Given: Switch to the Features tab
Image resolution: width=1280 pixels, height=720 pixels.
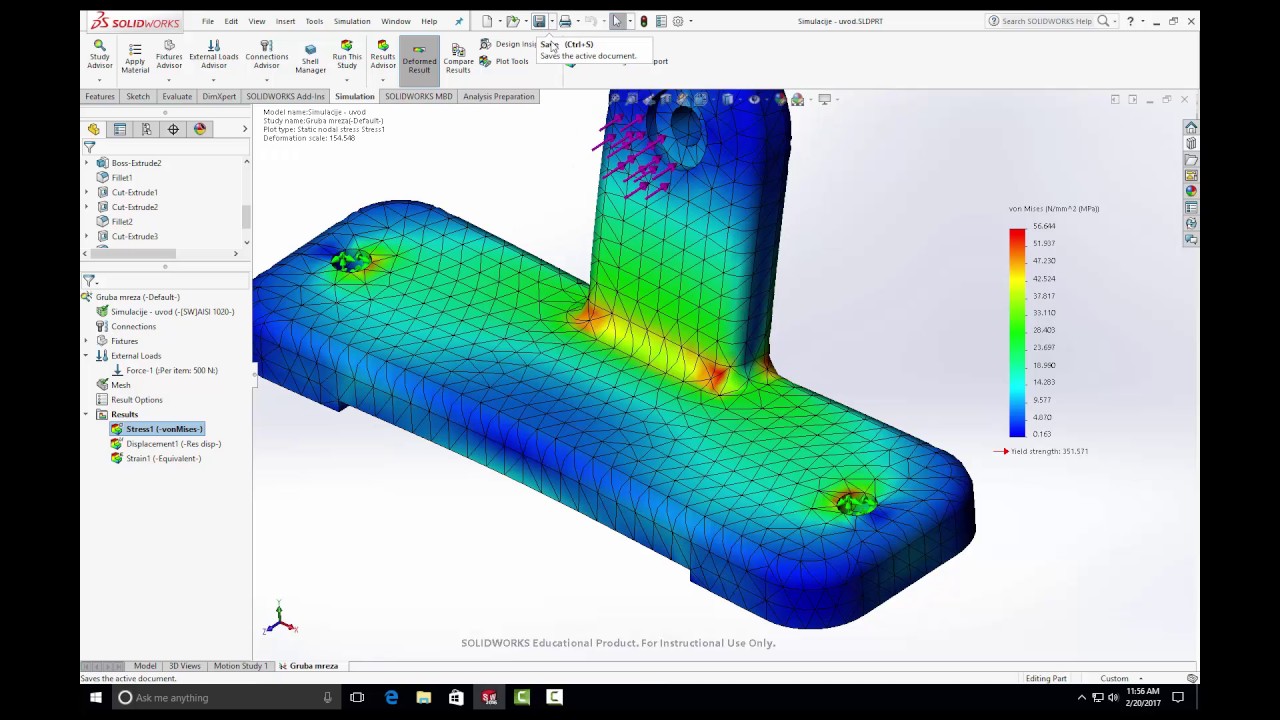Looking at the screenshot, I should tap(100, 96).
